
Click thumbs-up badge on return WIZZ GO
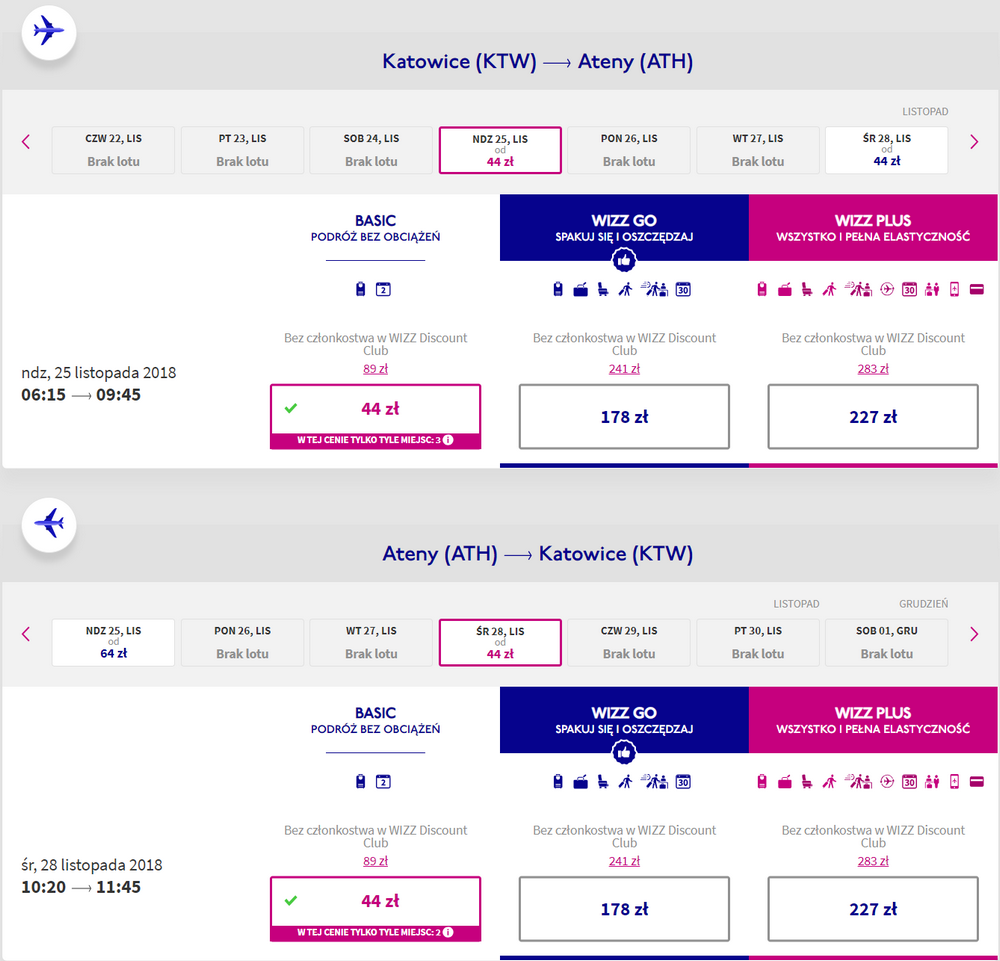coord(624,752)
